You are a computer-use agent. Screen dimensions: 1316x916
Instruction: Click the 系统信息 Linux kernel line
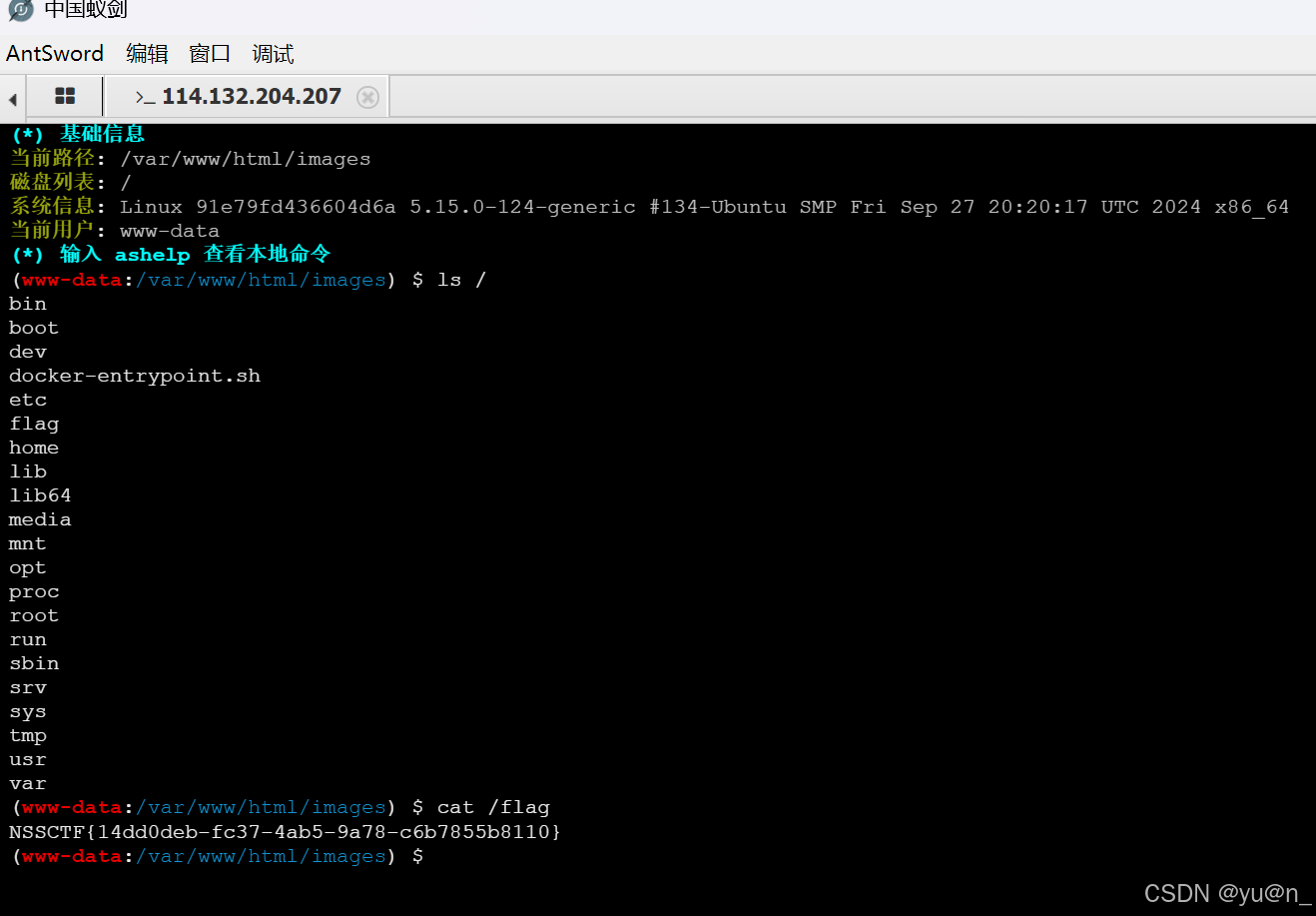[399, 207]
